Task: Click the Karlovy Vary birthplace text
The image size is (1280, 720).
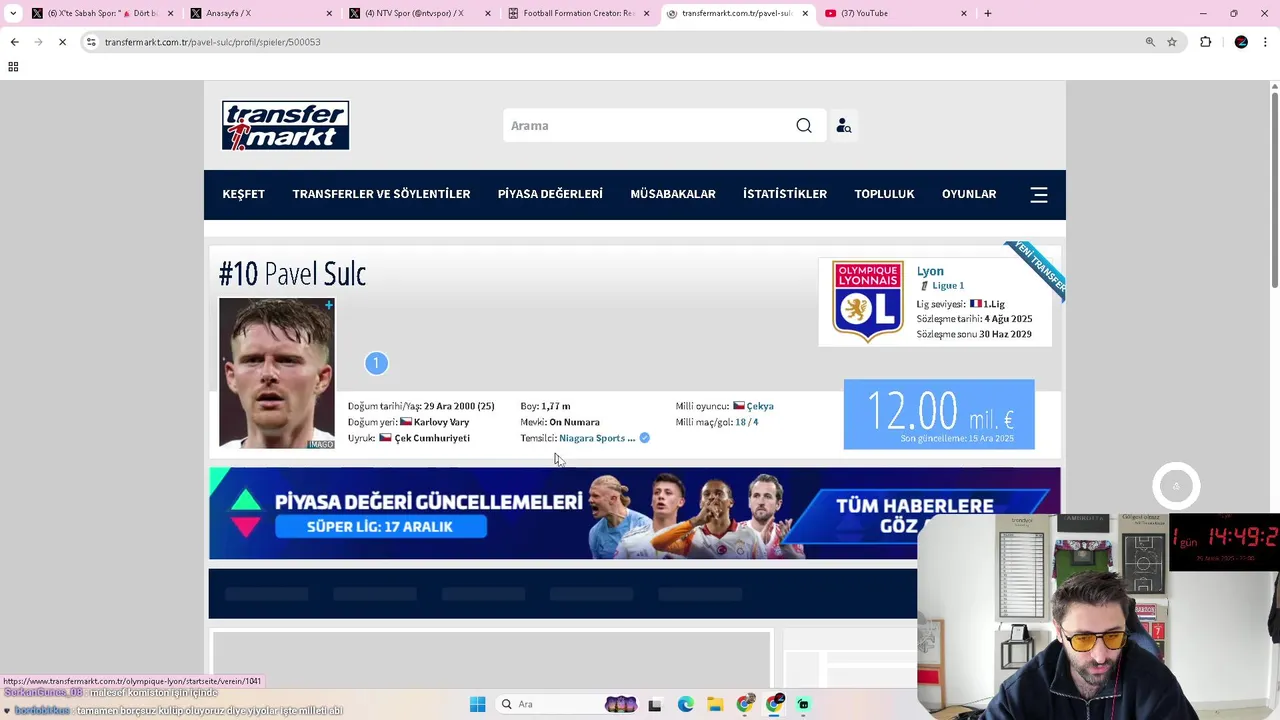Action: pos(441,422)
